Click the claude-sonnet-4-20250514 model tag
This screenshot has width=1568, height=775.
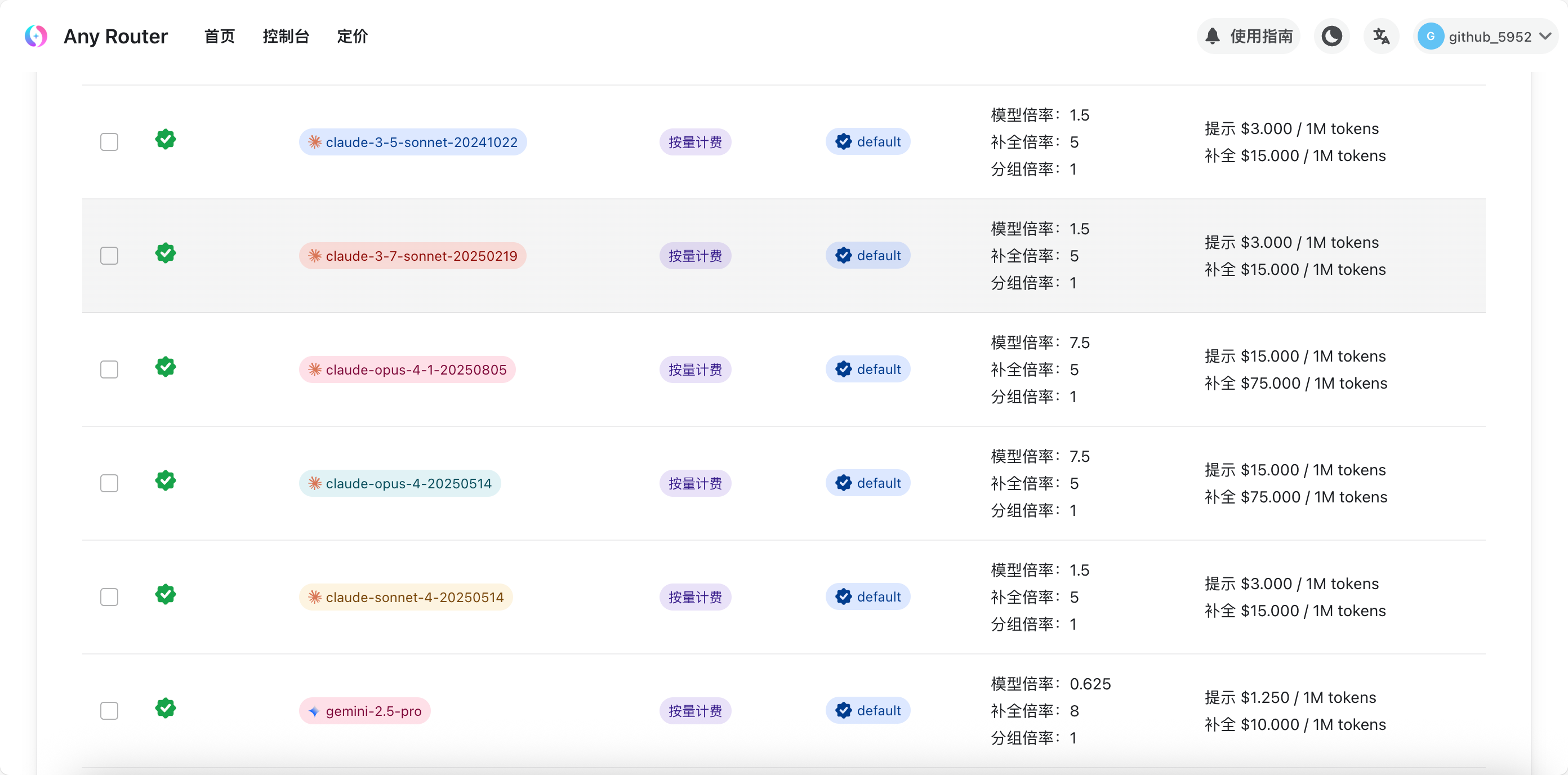pyautogui.click(x=406, y=597)
